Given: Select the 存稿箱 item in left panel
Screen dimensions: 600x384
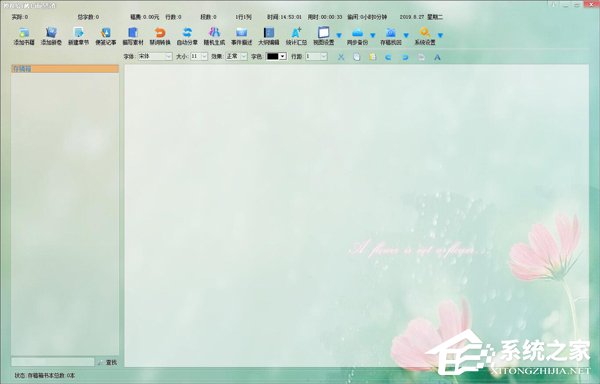Looking at the screenshot, I should 65,69.
